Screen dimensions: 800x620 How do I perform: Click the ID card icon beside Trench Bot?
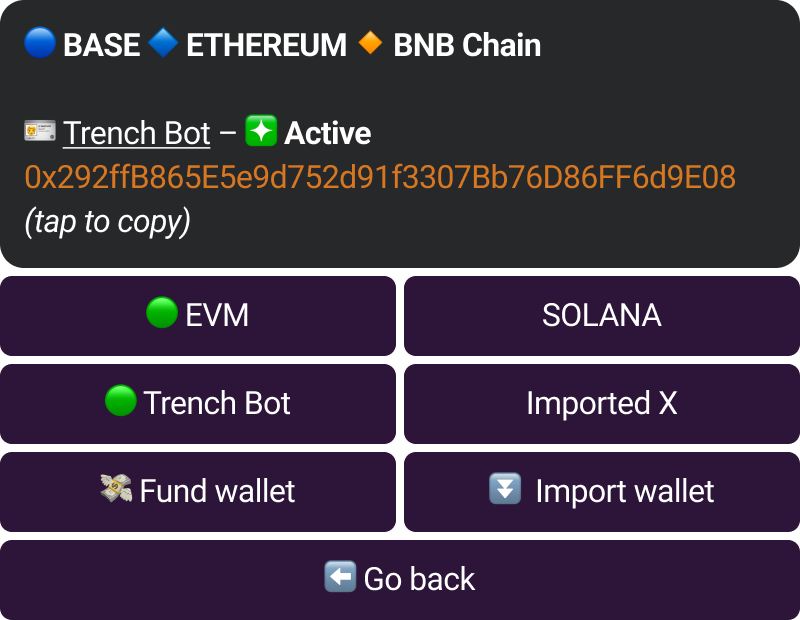39,132
